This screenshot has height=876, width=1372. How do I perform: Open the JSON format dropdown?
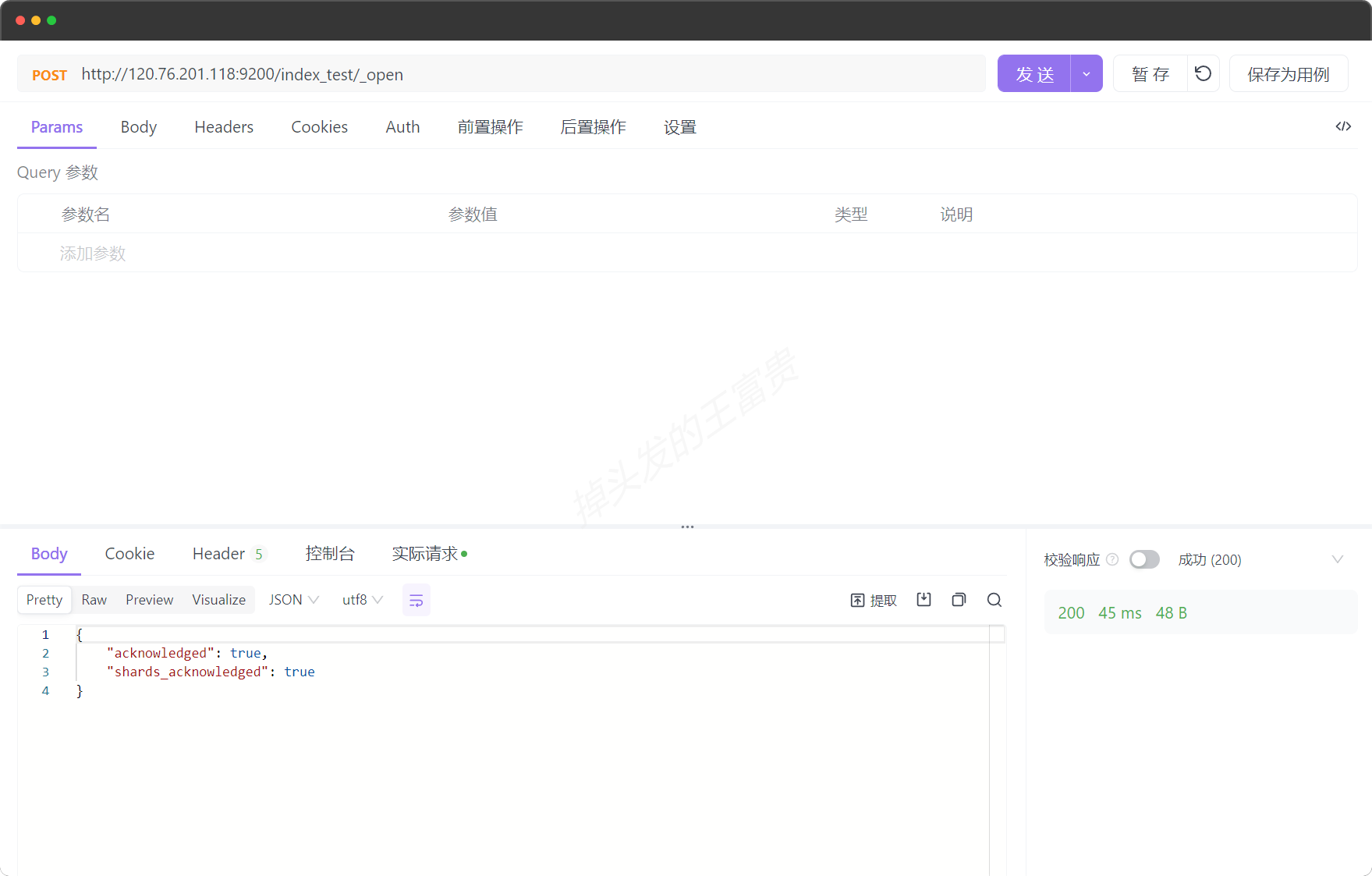[x=294, y=599]
